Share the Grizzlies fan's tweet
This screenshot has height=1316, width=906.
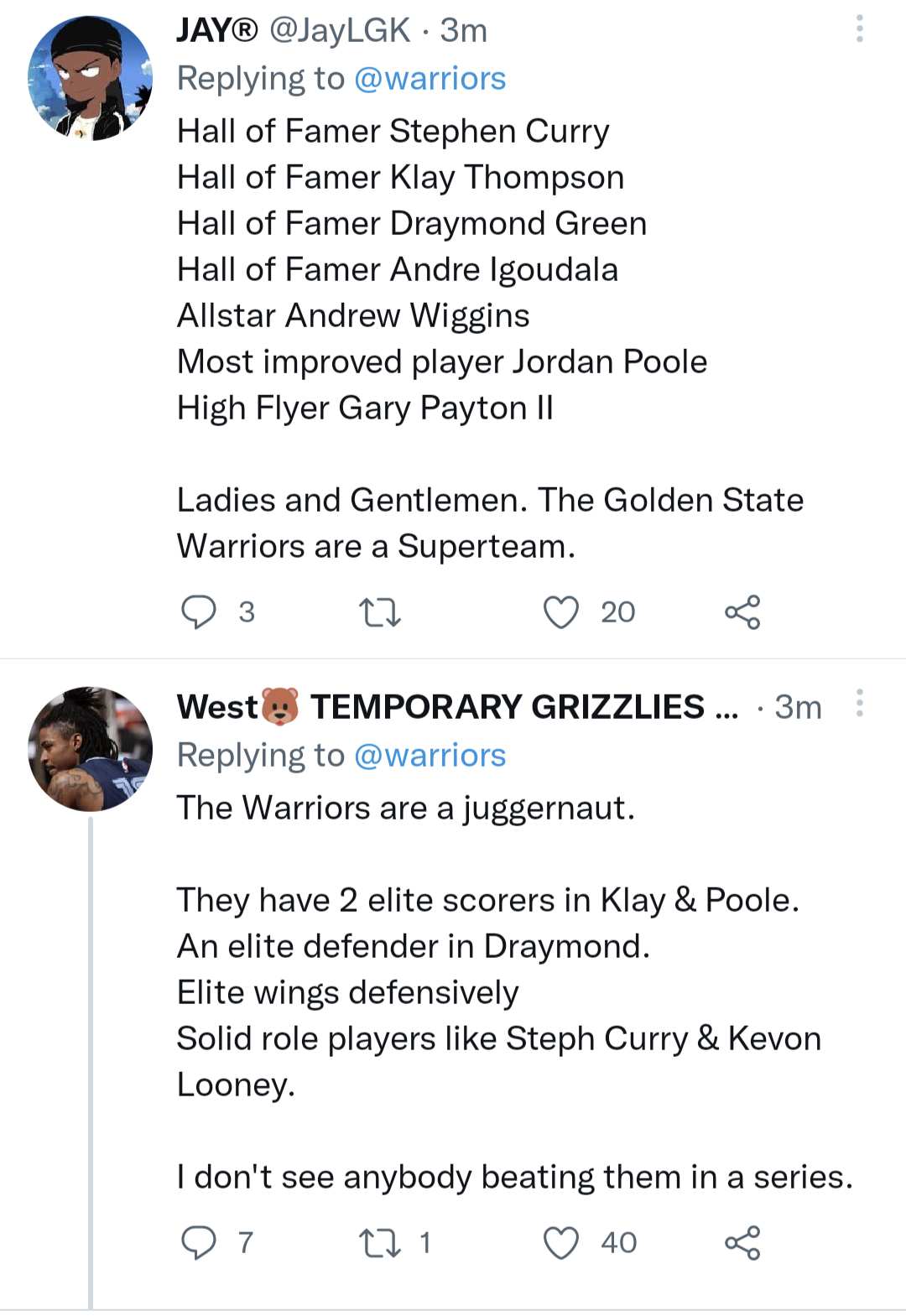745,1242
